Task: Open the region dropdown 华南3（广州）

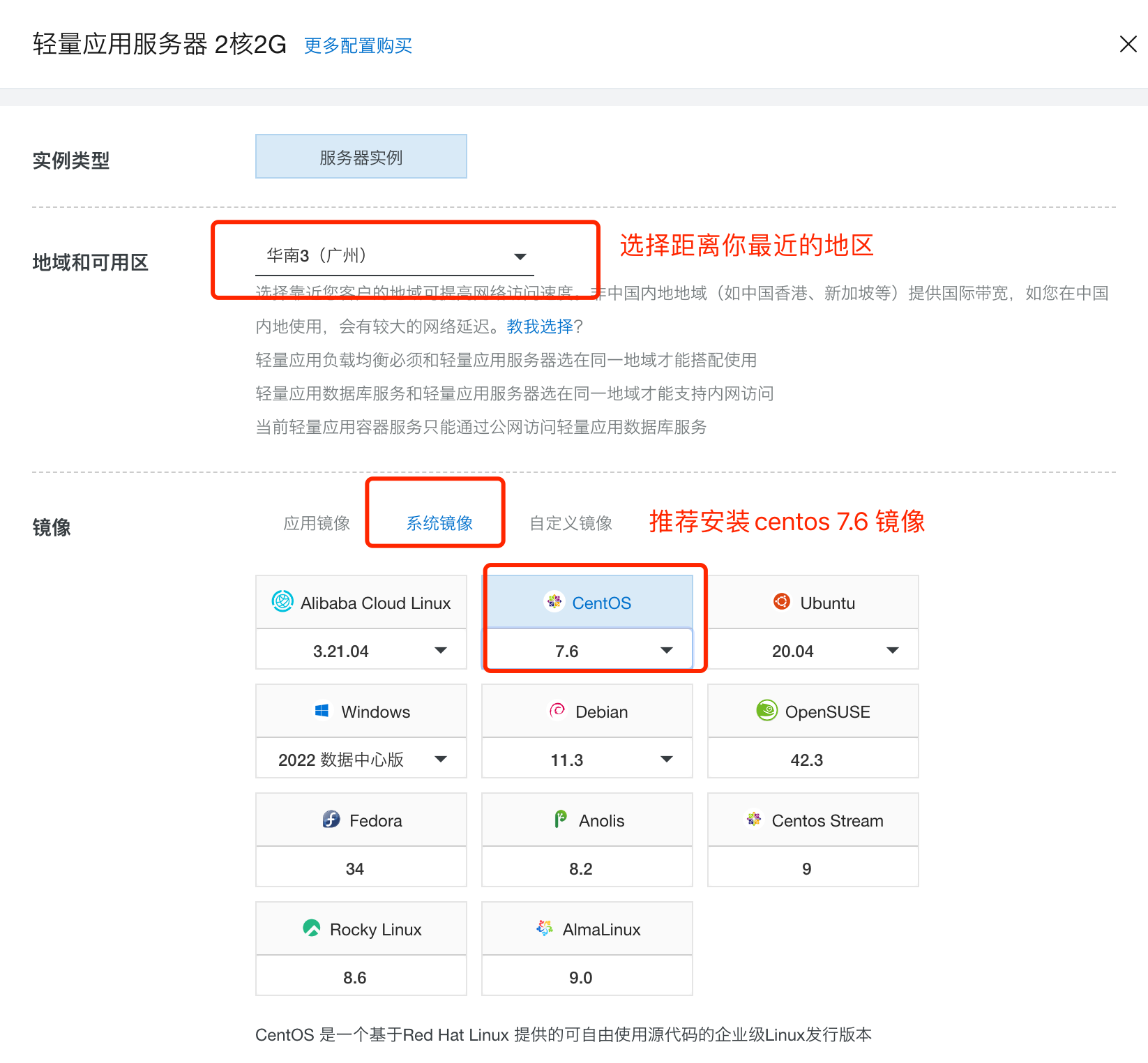Action: point(395,256)
